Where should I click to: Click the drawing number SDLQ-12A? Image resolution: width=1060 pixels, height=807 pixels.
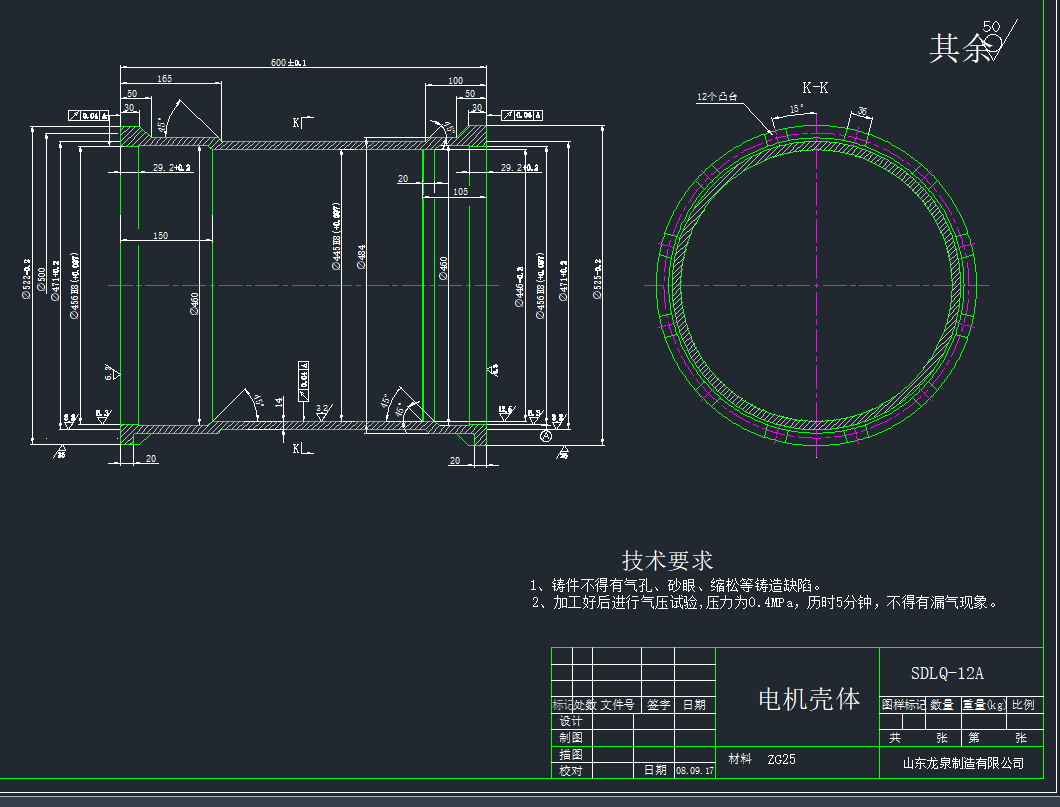tap(947, 674)
